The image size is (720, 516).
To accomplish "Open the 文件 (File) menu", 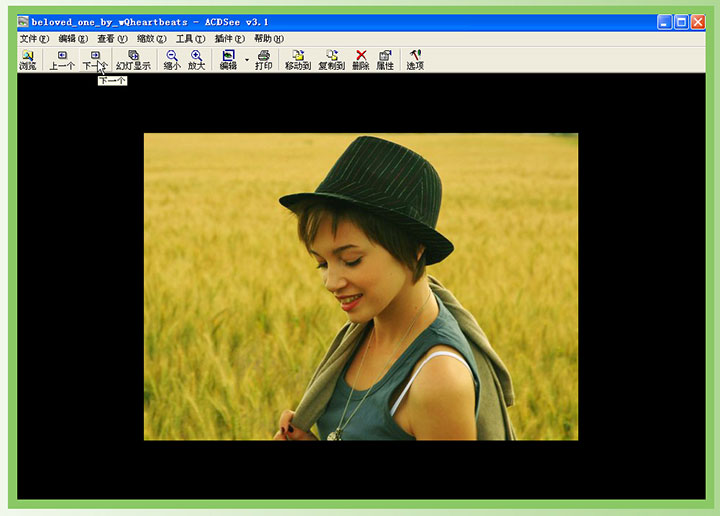I will click(x=34, y=39).
